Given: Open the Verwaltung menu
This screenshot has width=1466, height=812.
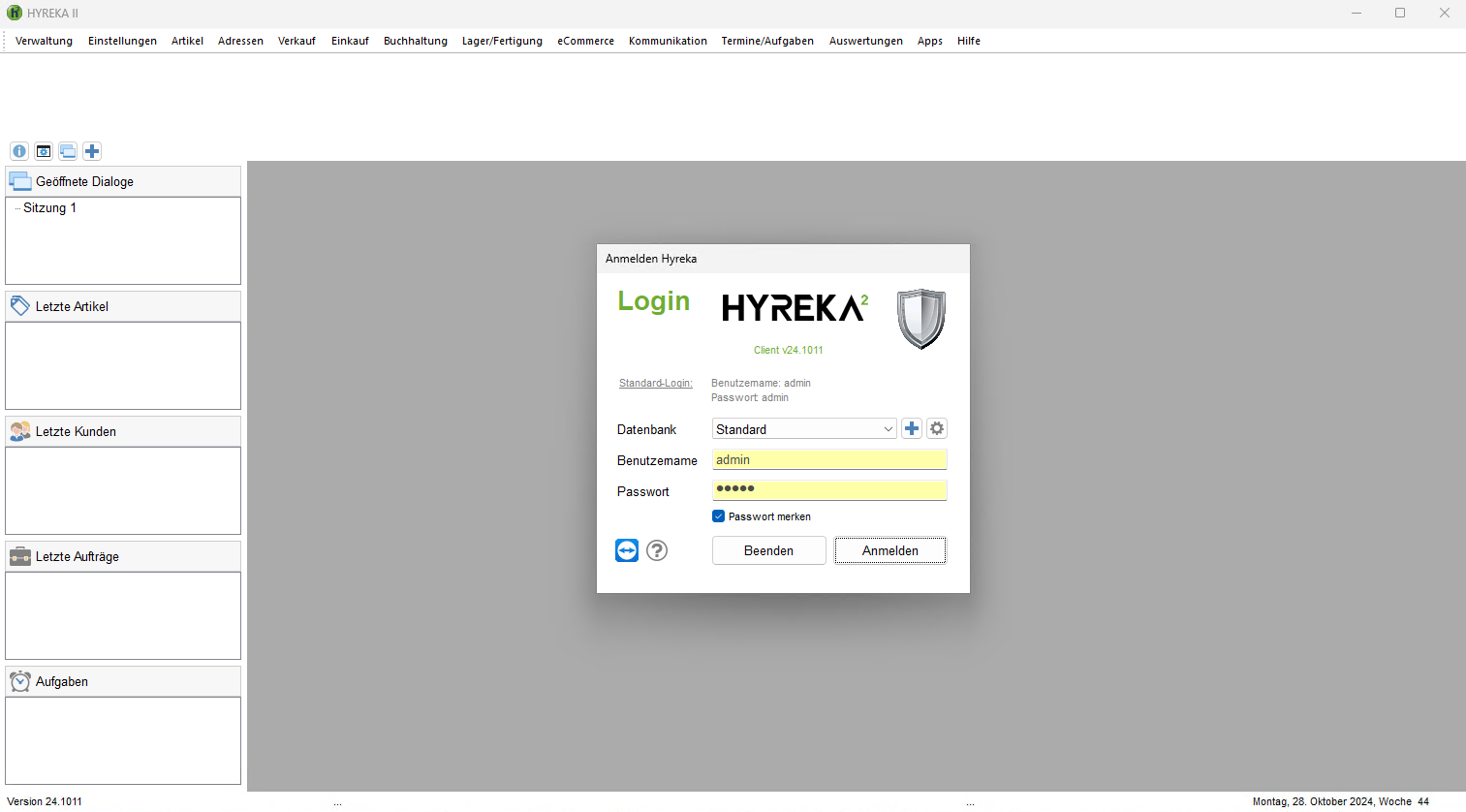Looking at the screenshot, I should tap(44, 41).
